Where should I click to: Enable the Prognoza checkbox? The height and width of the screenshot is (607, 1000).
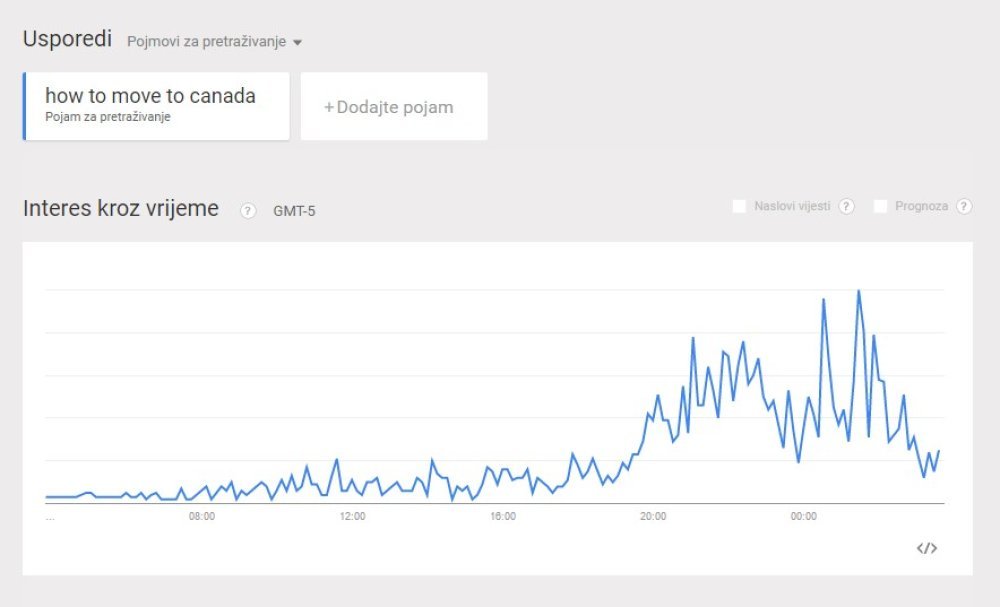click(x=880, y=206)
